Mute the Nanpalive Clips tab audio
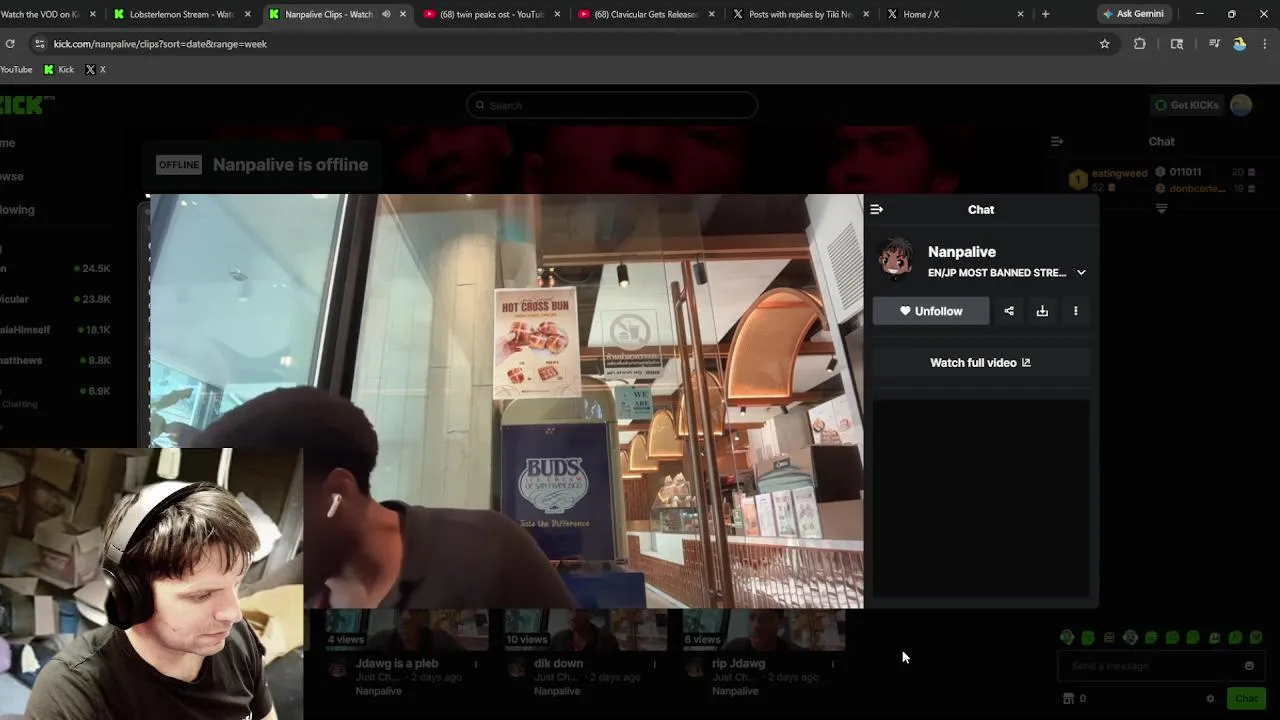 (386, 14)
